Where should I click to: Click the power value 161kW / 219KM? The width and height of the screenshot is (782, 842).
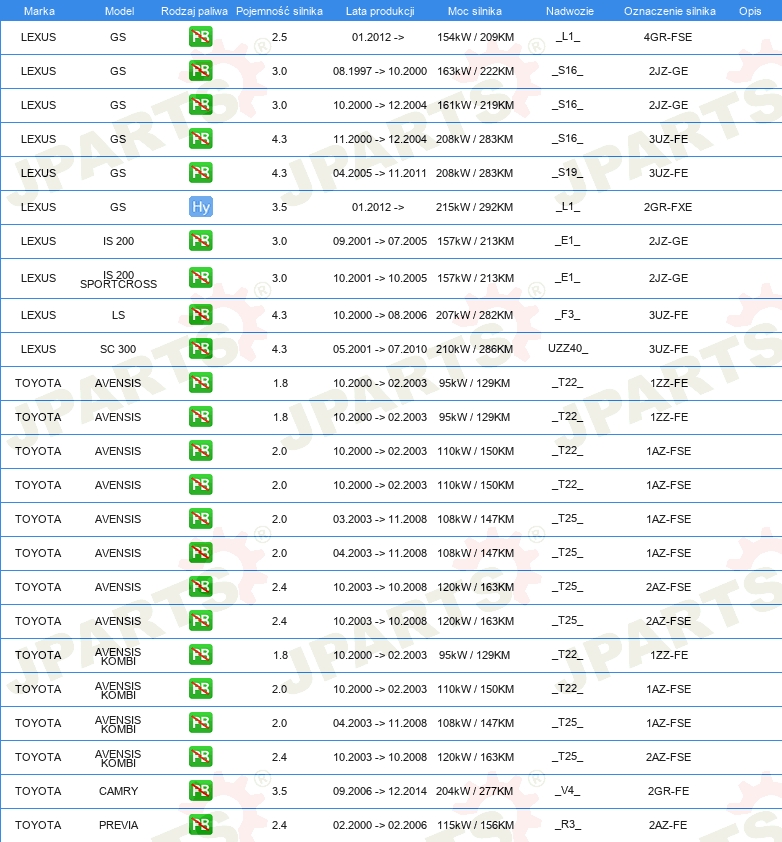coord(475,105)
